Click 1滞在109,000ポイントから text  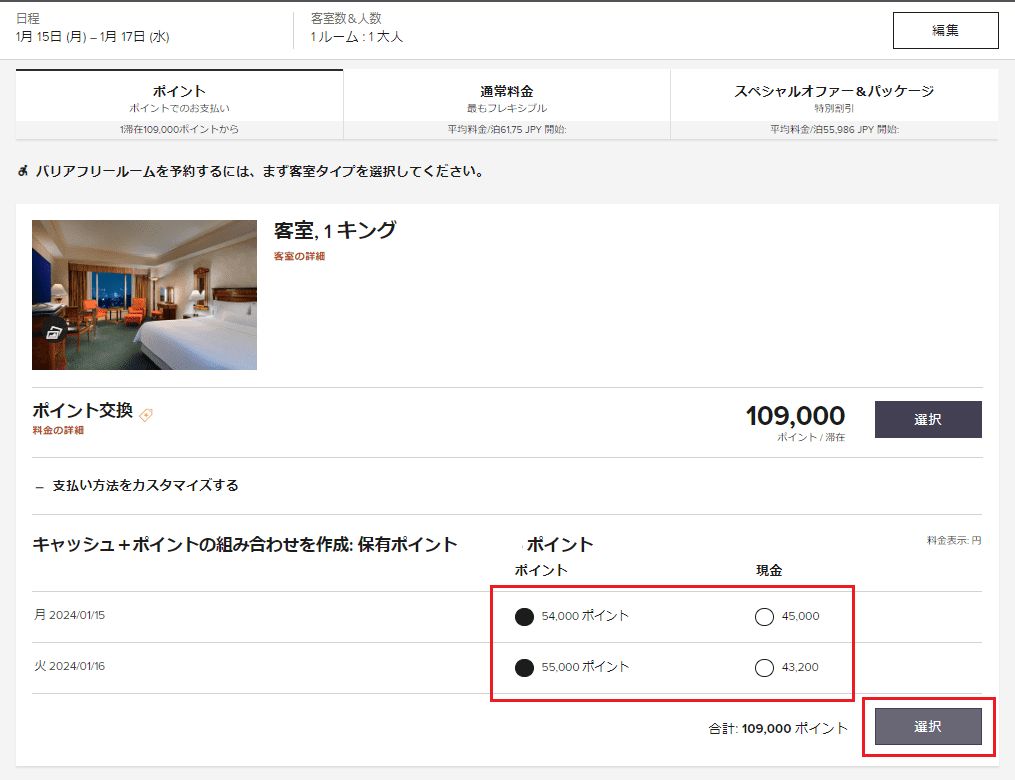179,129
